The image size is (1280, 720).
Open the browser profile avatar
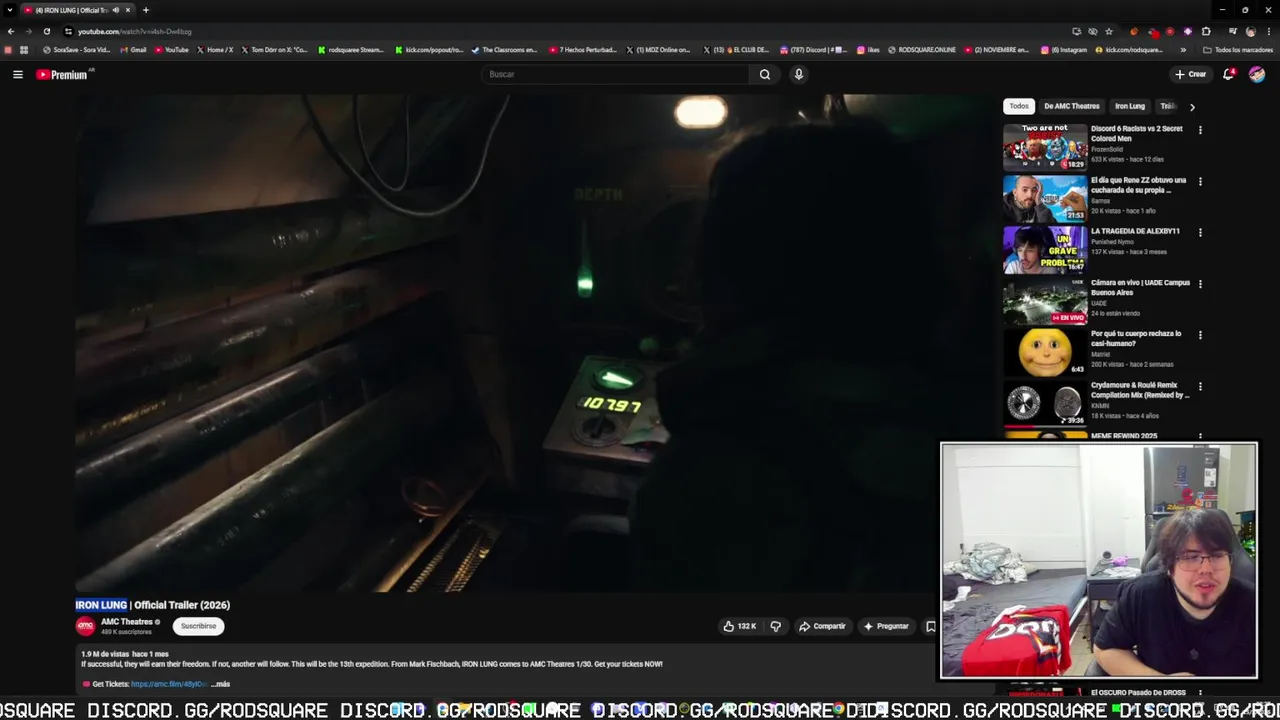point(1251,31)
